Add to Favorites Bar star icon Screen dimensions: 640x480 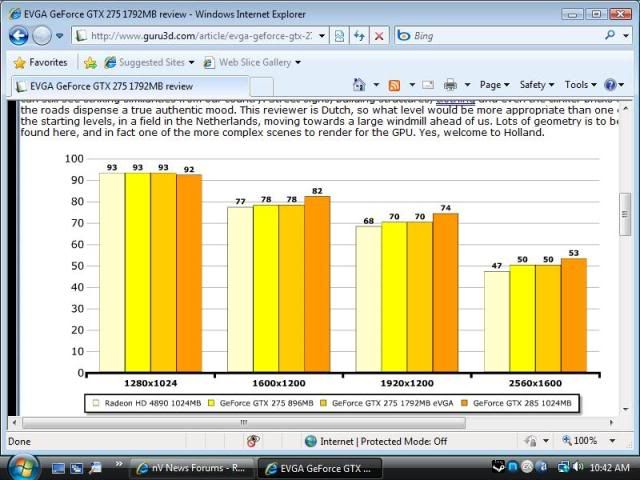90,62
